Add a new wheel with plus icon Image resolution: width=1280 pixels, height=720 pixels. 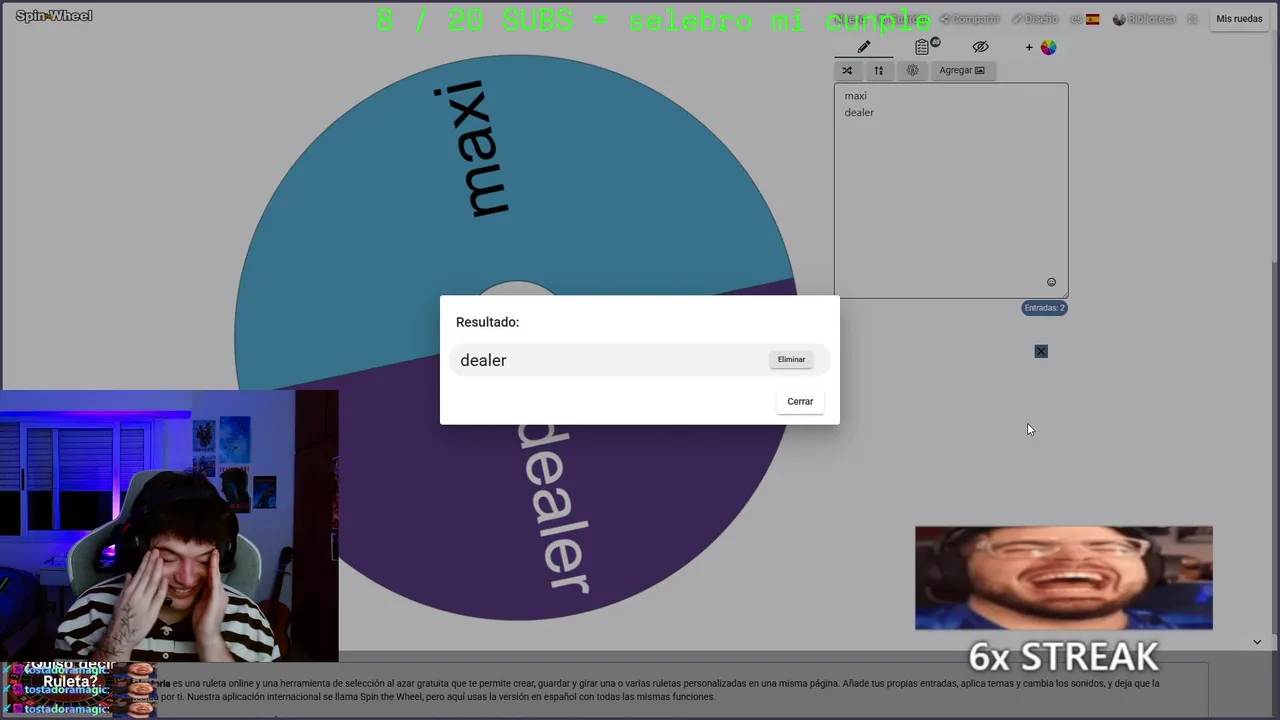pyautogui.click(x=1028, y=47)
